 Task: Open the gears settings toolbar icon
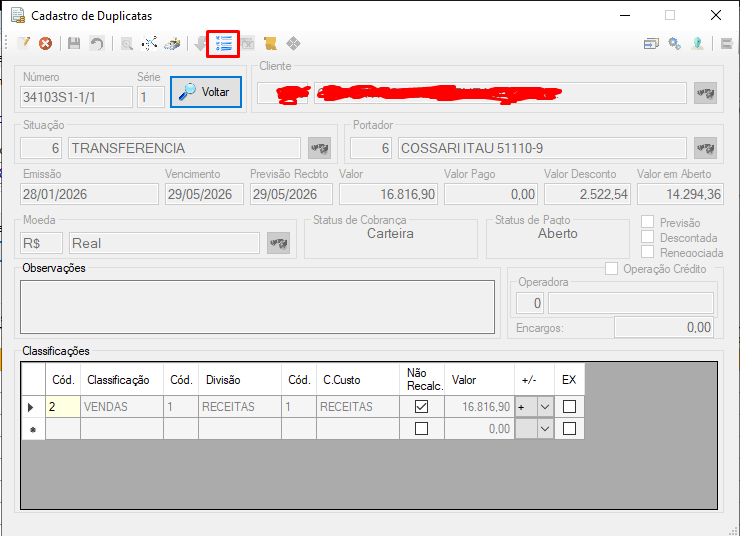(674, 44)
